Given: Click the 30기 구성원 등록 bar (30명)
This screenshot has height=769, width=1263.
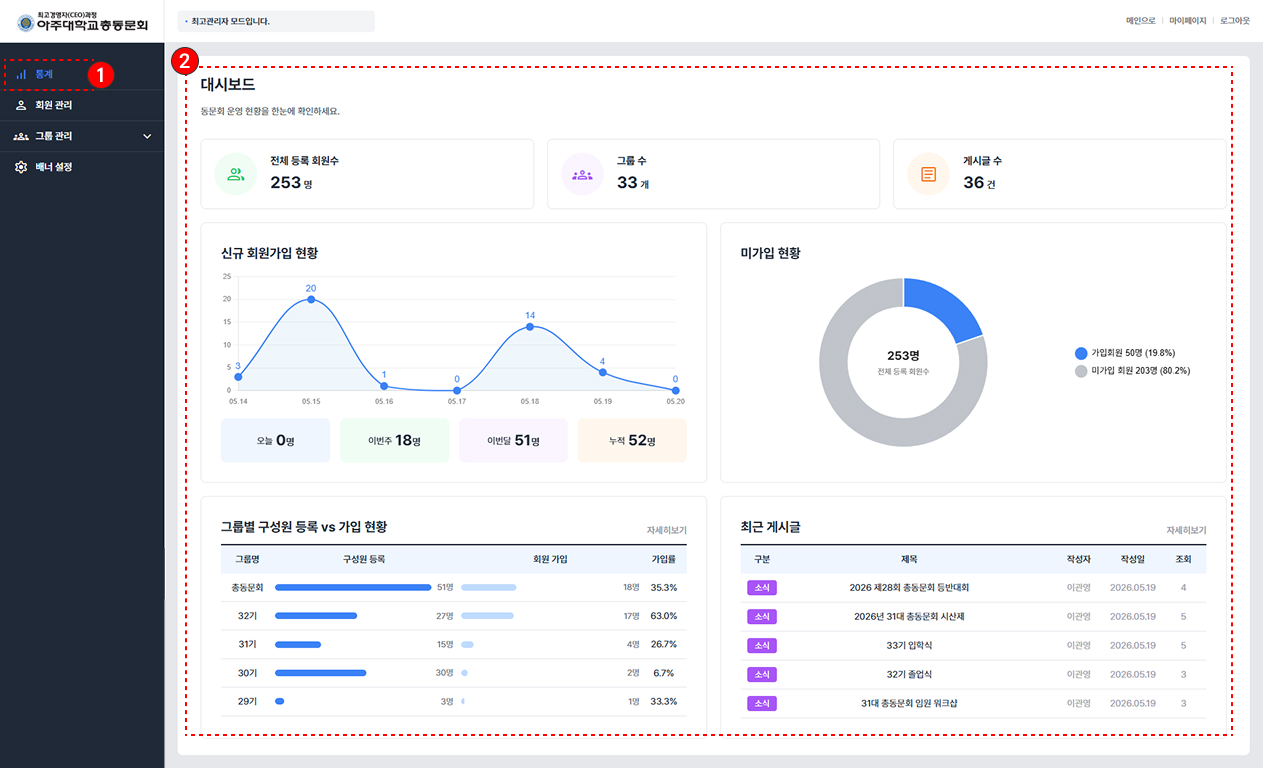Looking at the screenshot, I should 321,673.
